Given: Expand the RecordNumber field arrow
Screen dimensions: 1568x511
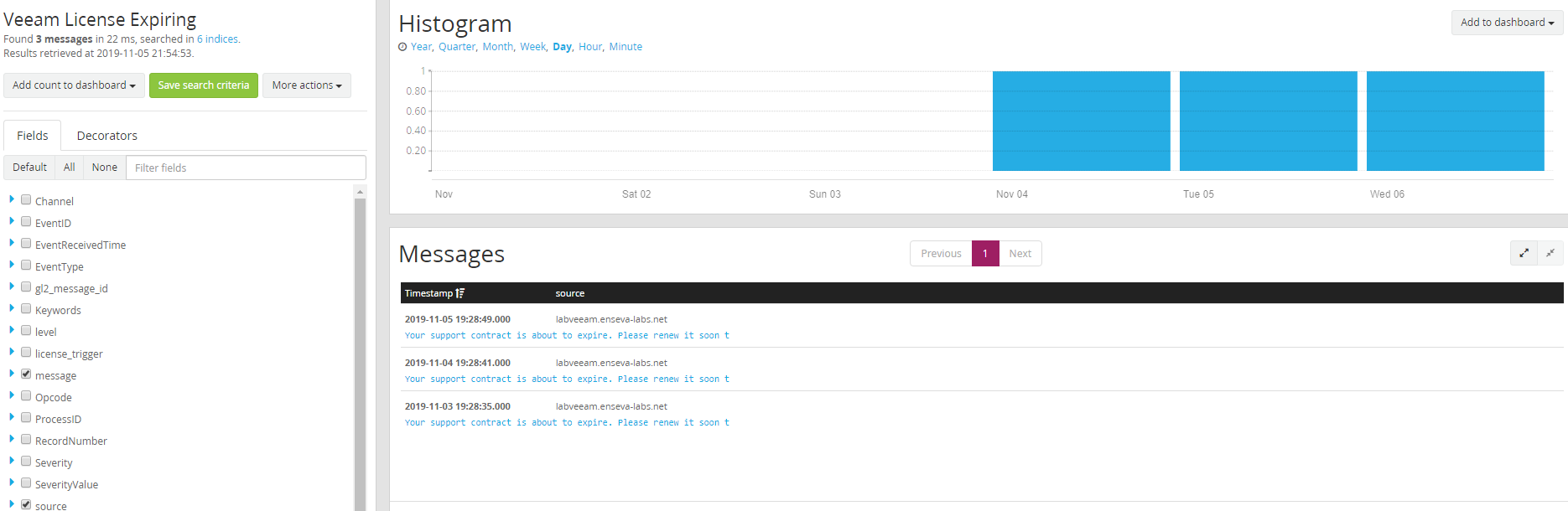Looking at the screenshot, I should tap(12, 439).
